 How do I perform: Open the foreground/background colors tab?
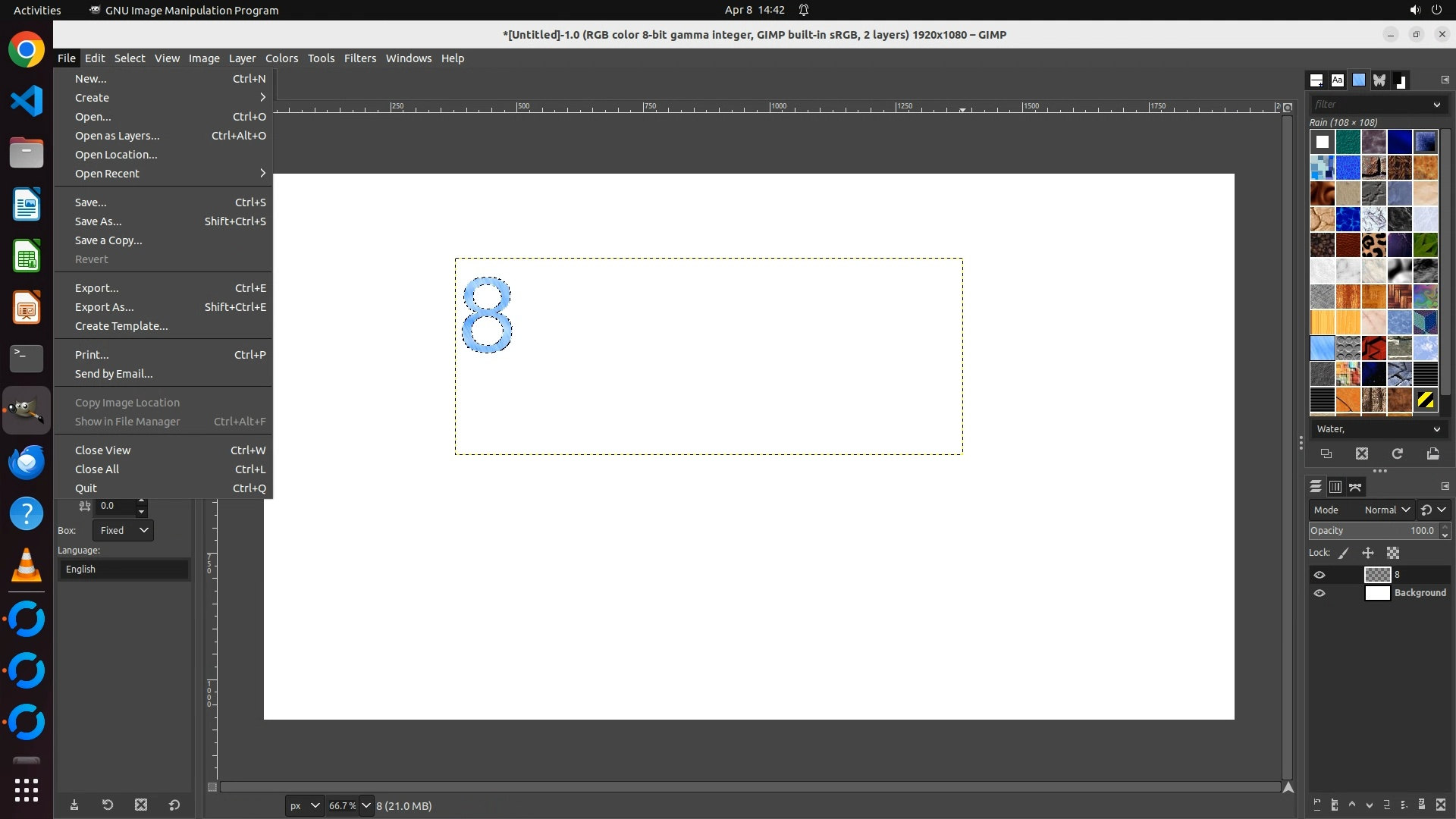[1401, 80]
